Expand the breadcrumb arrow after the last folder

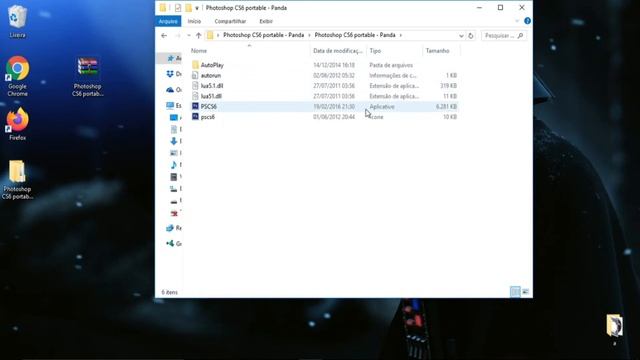[x=401, y=36]
